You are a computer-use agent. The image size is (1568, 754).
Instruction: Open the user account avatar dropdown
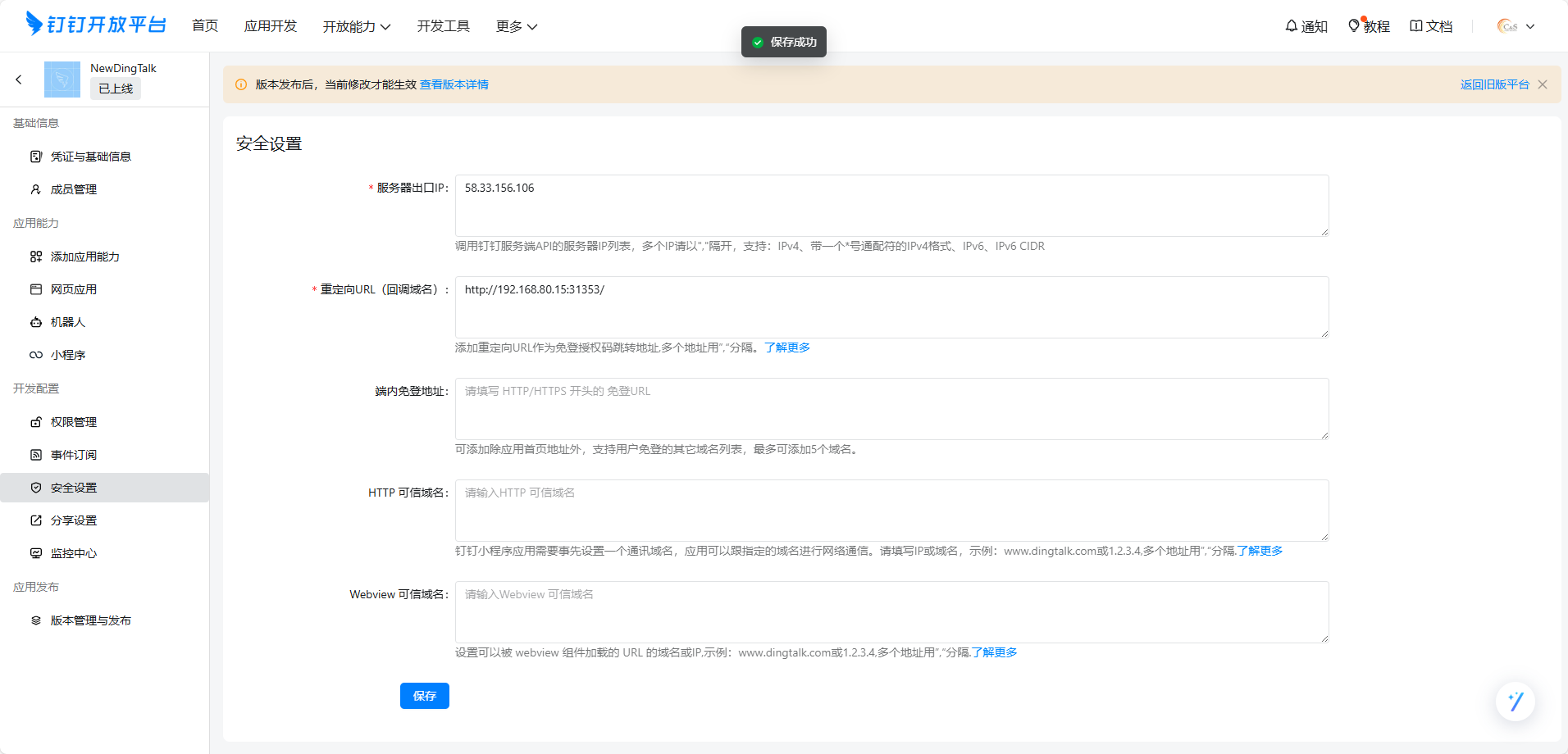(1516, 26)
